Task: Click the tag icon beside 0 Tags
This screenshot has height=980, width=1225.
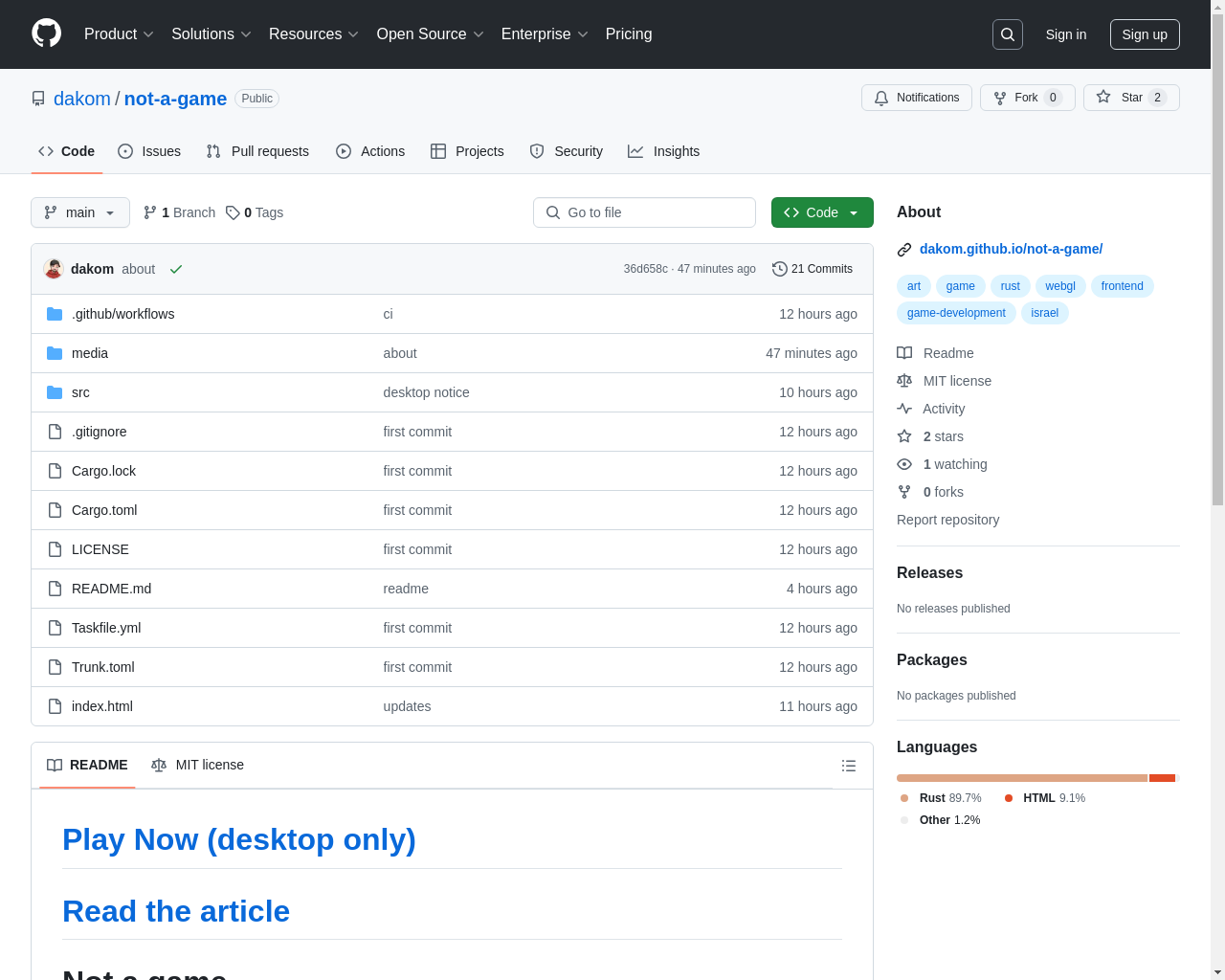Action: (x=233, y=212)
